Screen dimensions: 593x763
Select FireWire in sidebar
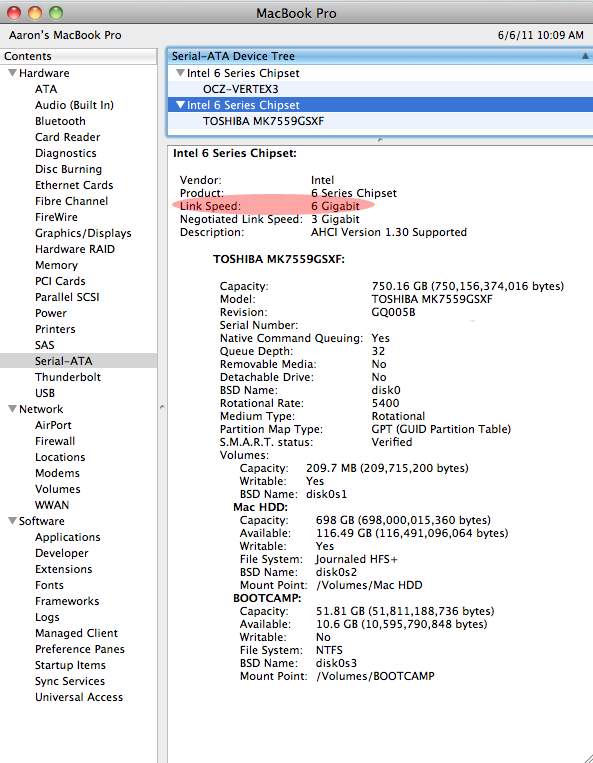click(56, 217)
